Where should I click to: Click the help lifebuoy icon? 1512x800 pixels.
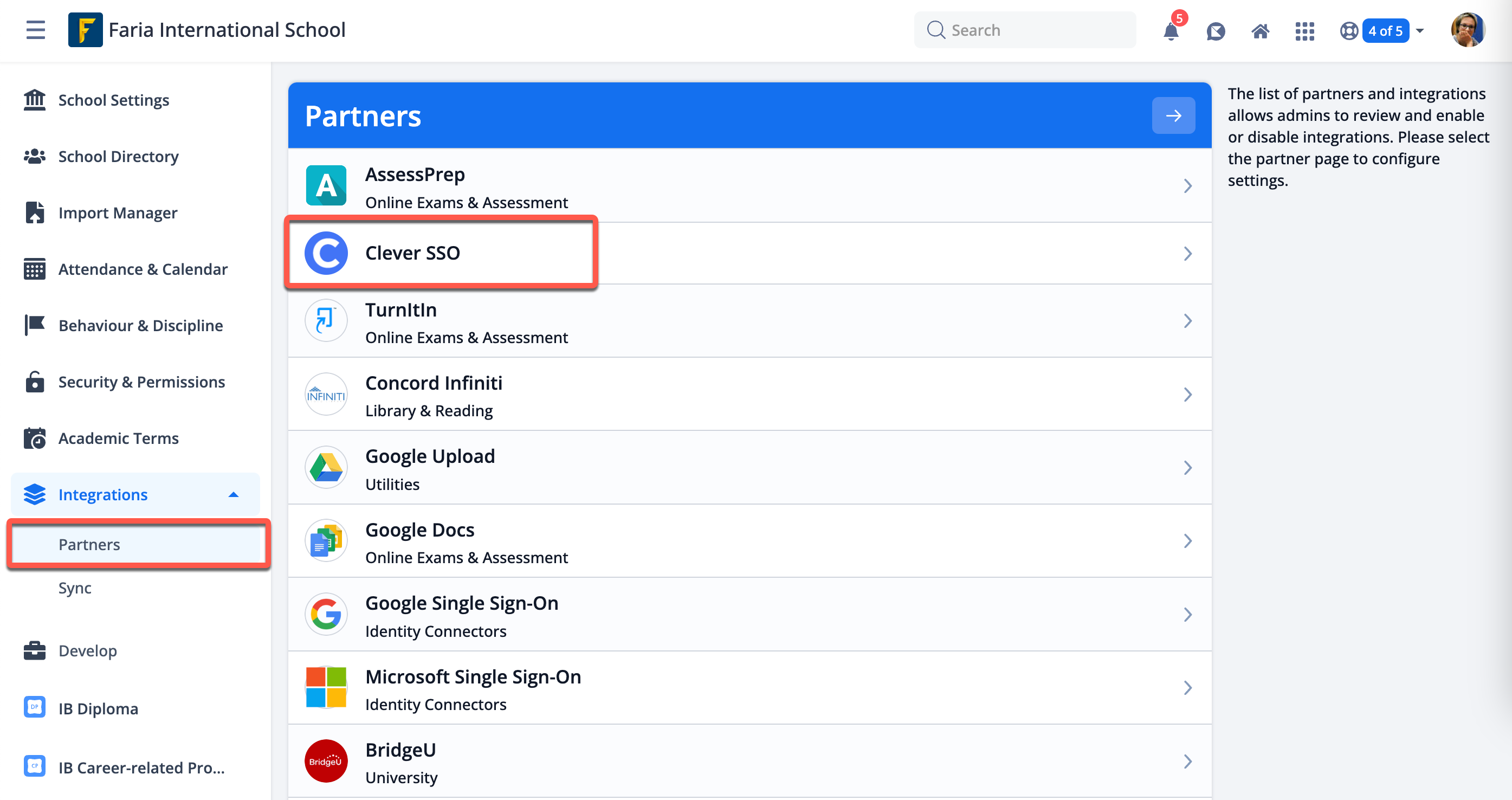pos(1349,30)
